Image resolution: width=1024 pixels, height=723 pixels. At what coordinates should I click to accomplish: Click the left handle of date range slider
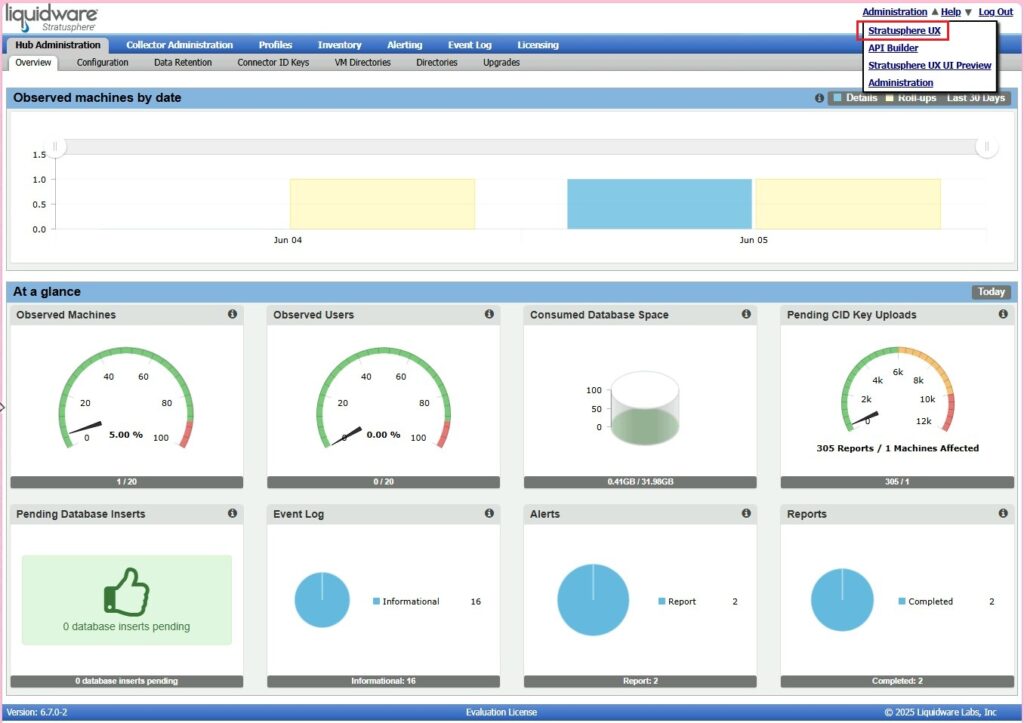coord(56,146)
